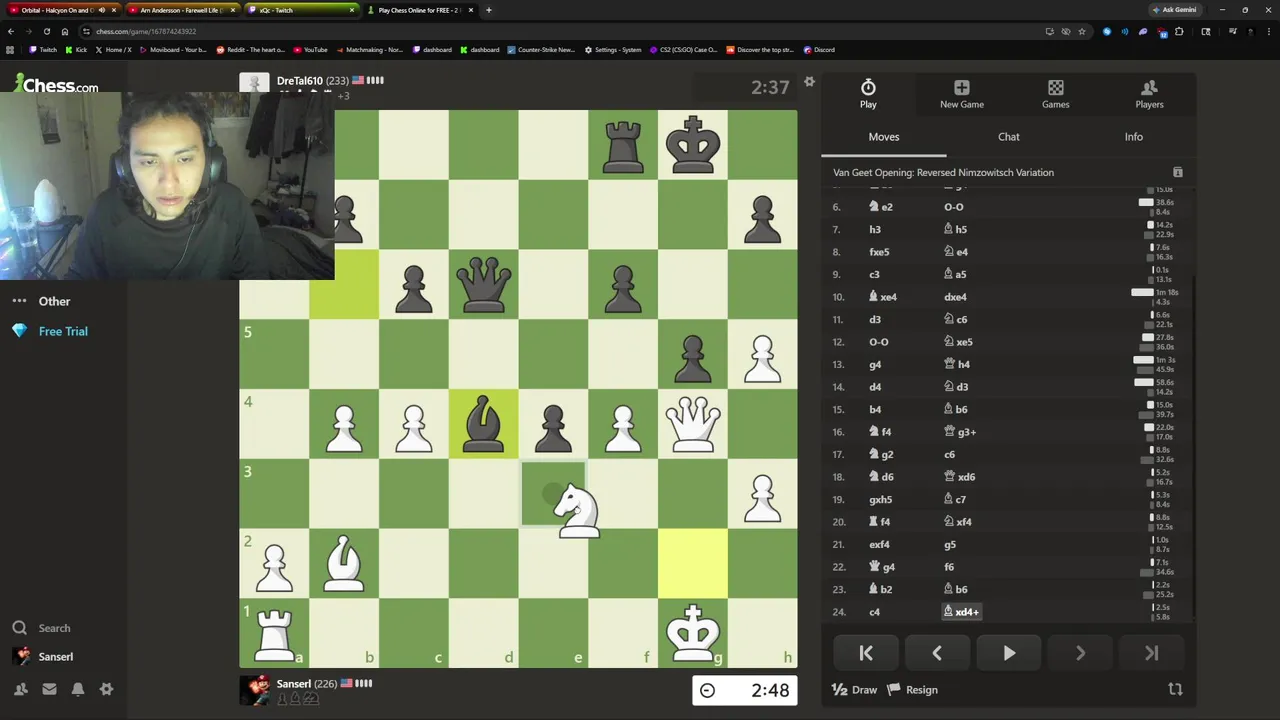The width and height of the screenshot is (1280, 720).
Task: Click the black queen on d6
Action: coord(483,284)
